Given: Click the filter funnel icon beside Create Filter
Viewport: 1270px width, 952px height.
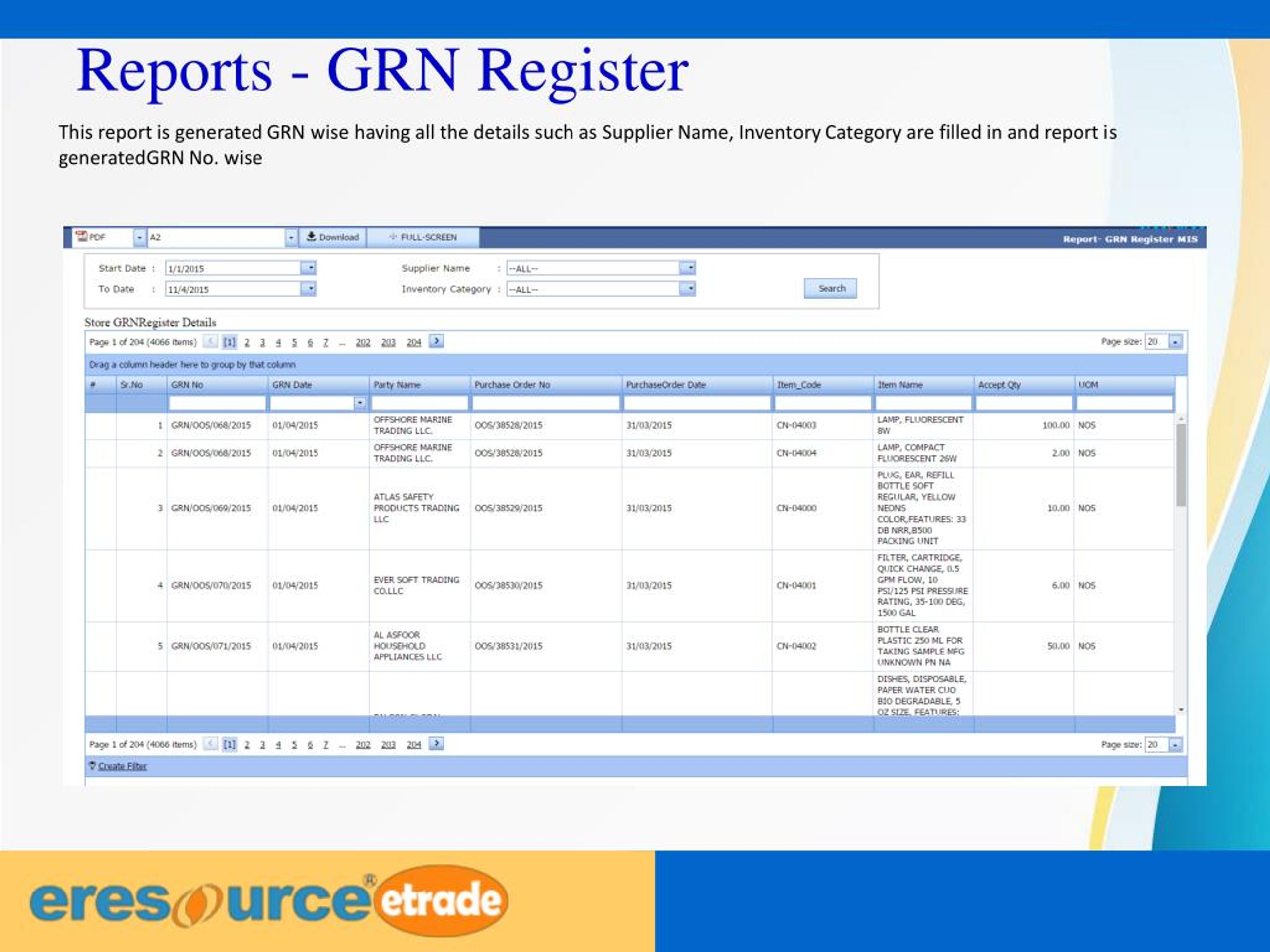Looking at the screenshot, I should pos(92,765).
